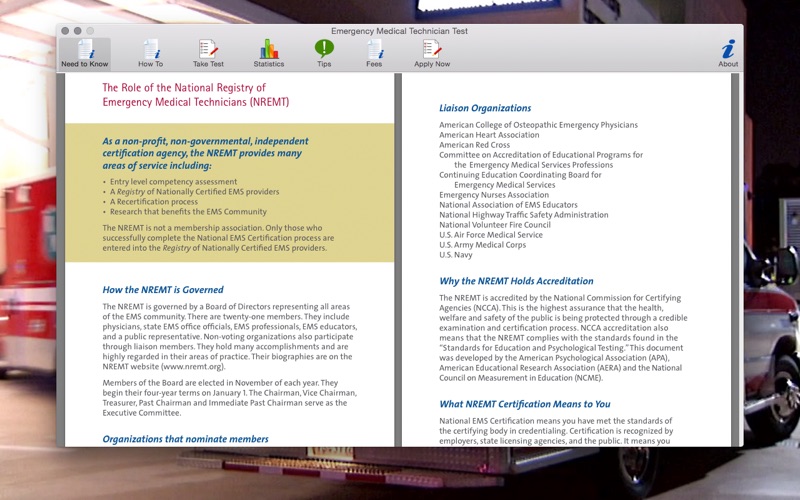Click the "Liaison Organizations" heading

[x=485, y=108]
